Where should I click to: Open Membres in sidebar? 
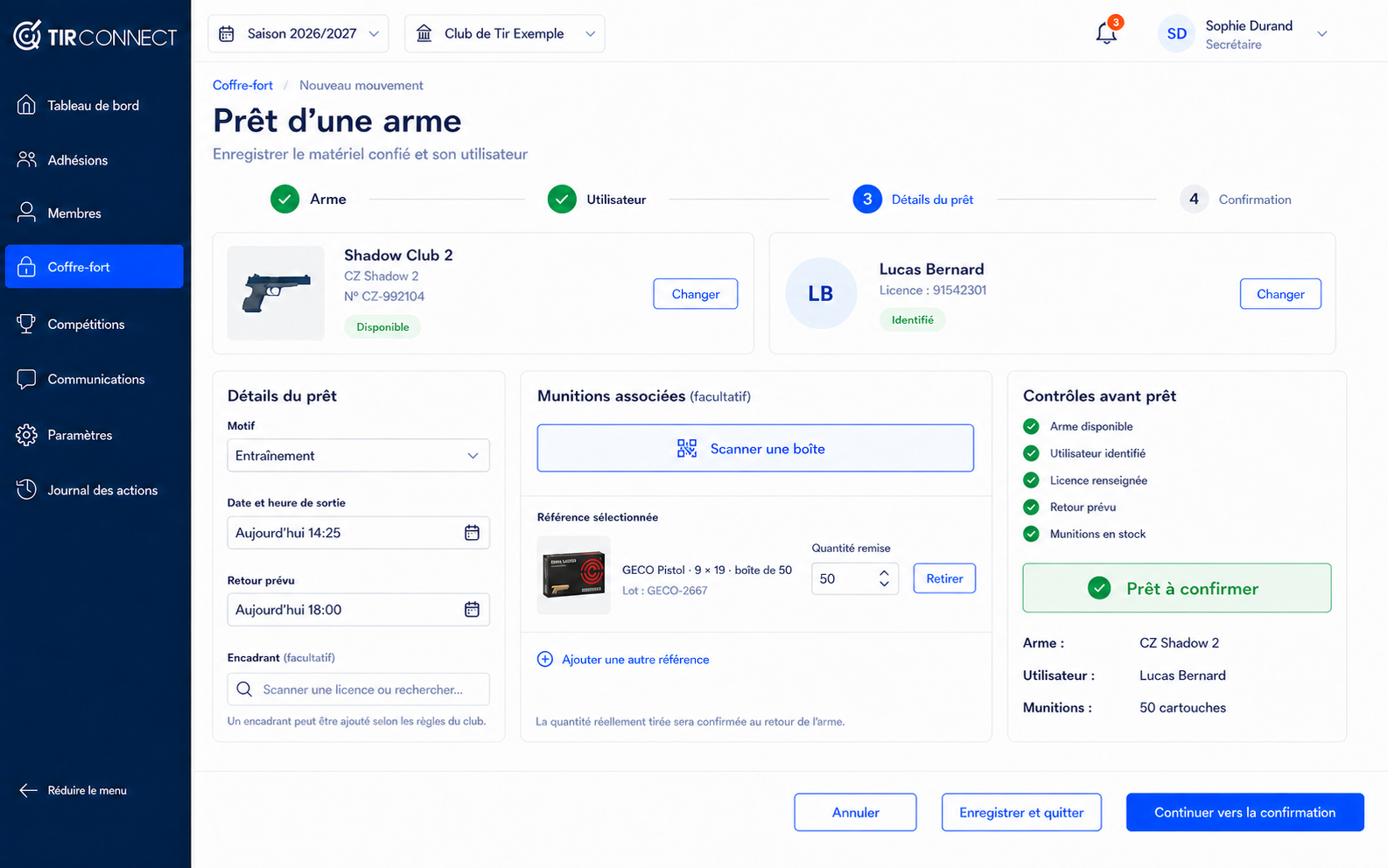click(95, 213)
